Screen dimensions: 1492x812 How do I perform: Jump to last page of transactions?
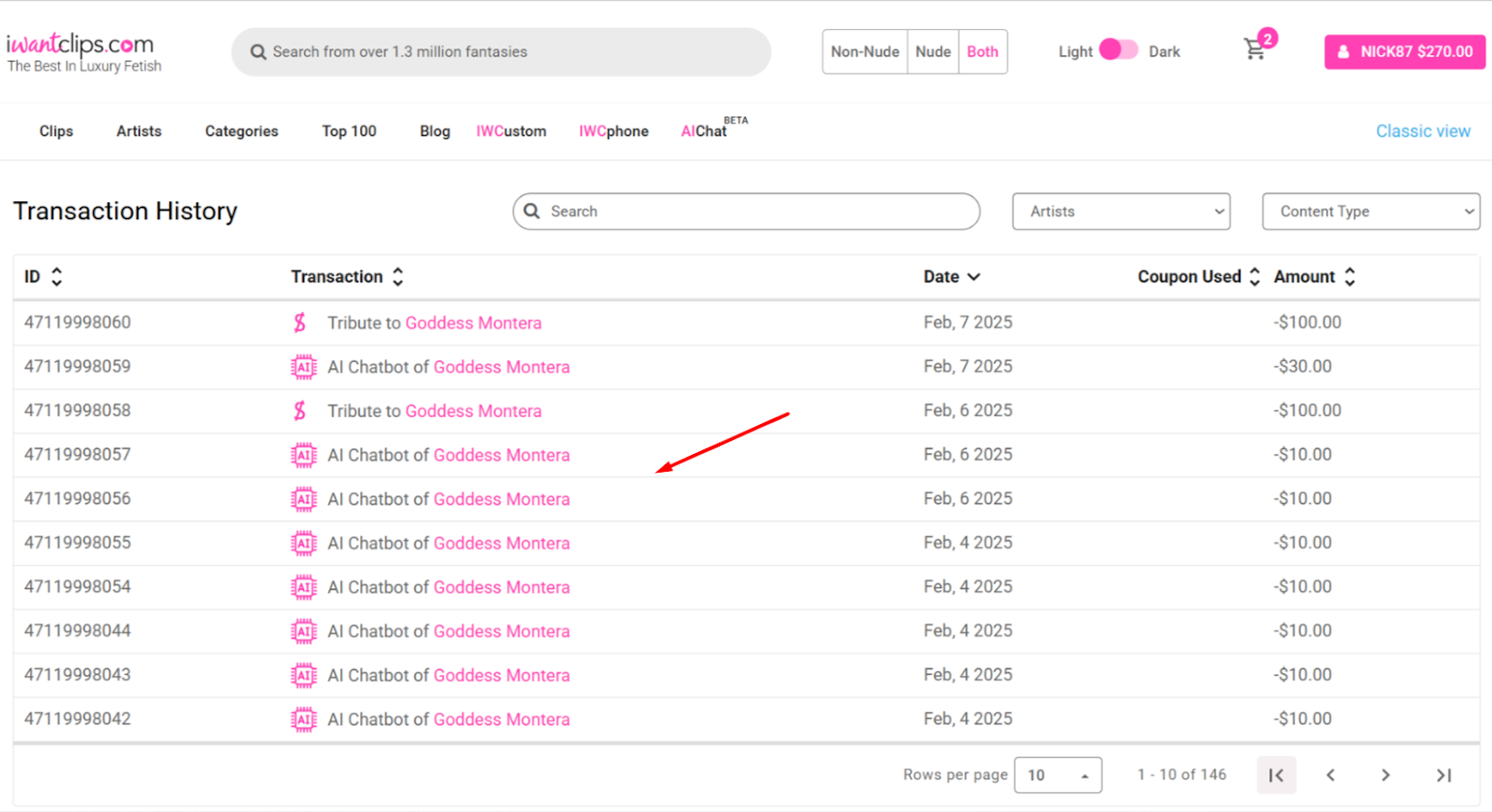pos(1444,775)
